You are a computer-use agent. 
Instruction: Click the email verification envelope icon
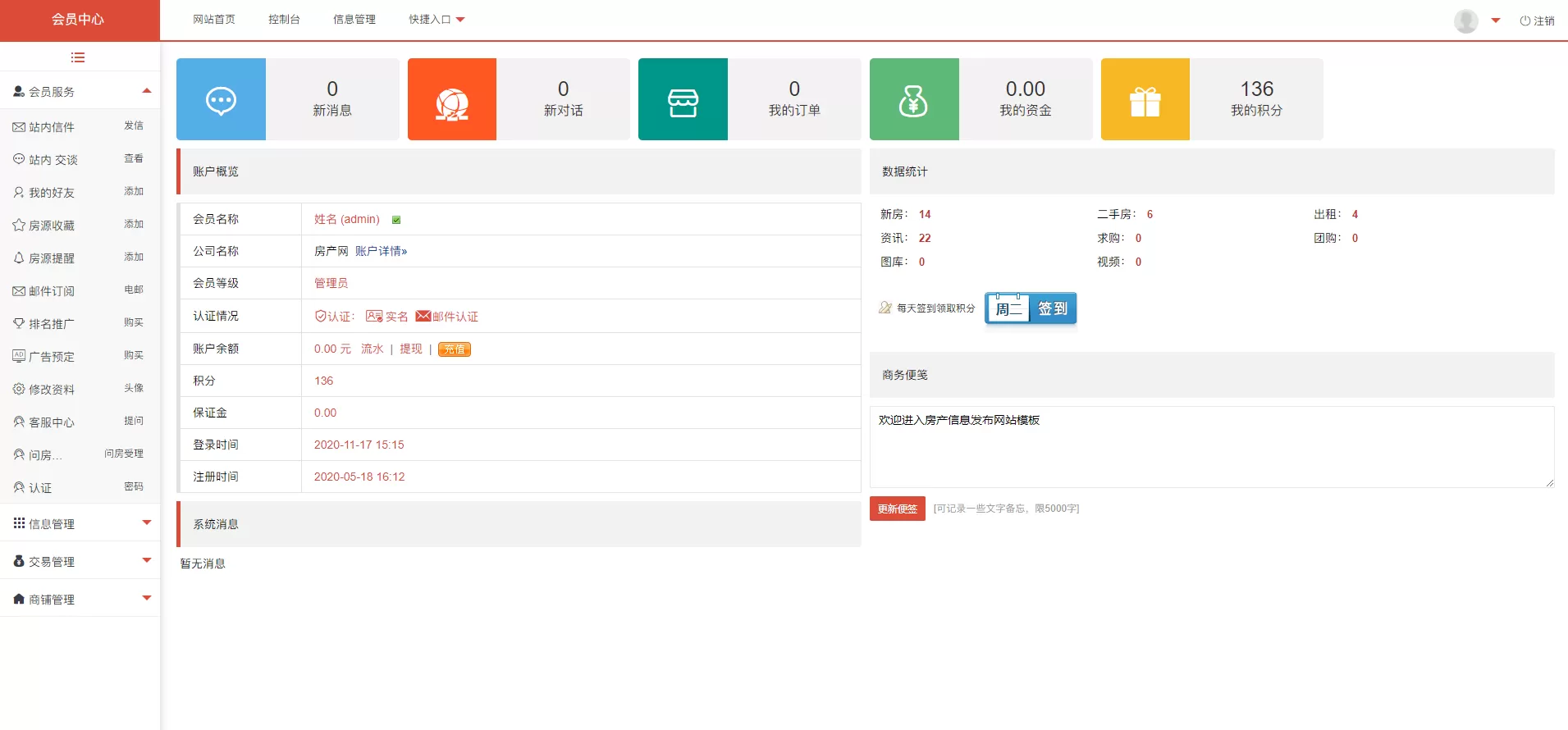[423, 316]
